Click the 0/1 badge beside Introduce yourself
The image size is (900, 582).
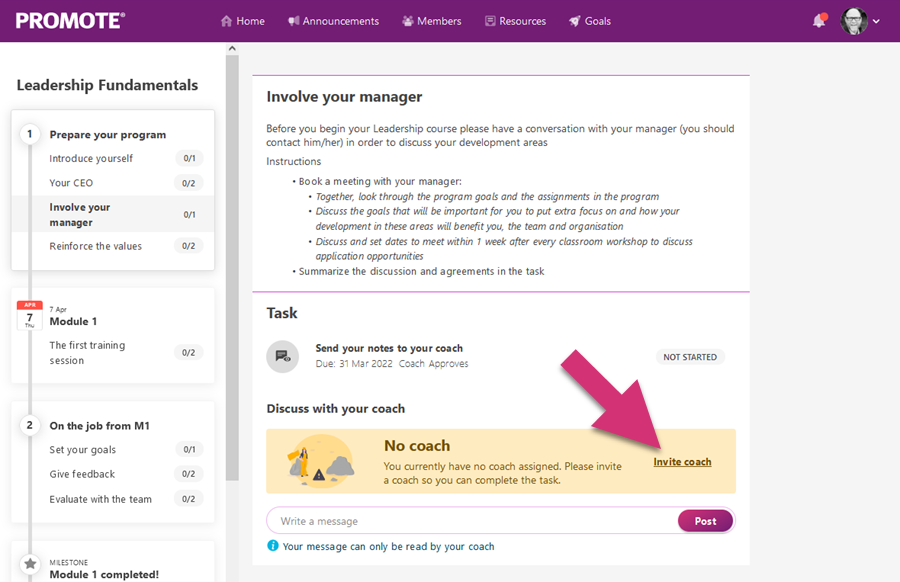point(189,158)
